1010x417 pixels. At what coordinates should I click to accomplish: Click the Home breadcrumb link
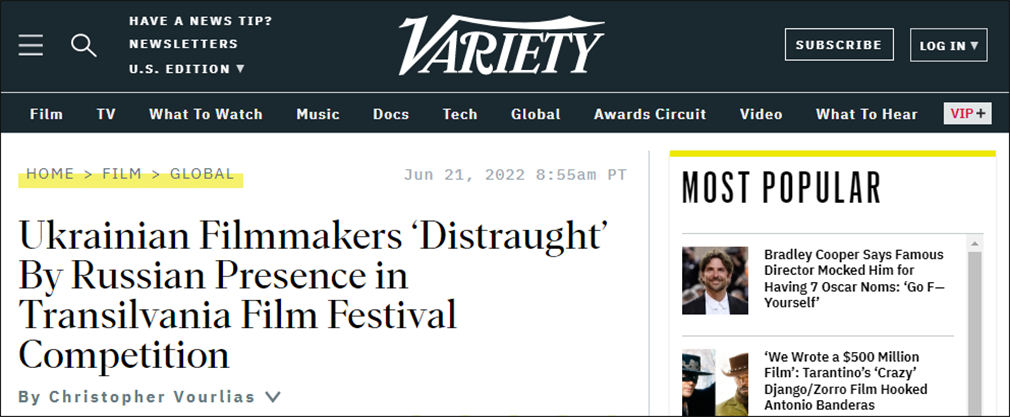click(x=50, y=174)
